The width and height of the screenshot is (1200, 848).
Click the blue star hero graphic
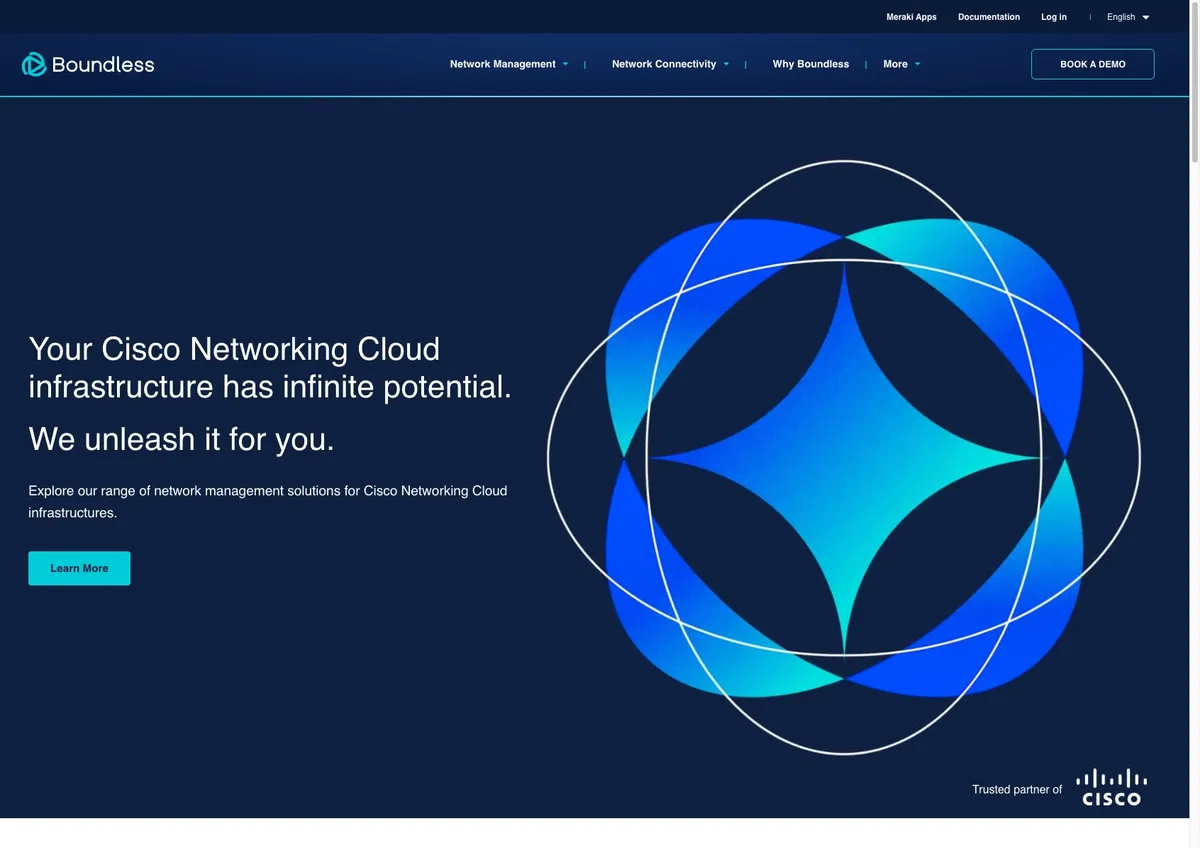[844, 457]
